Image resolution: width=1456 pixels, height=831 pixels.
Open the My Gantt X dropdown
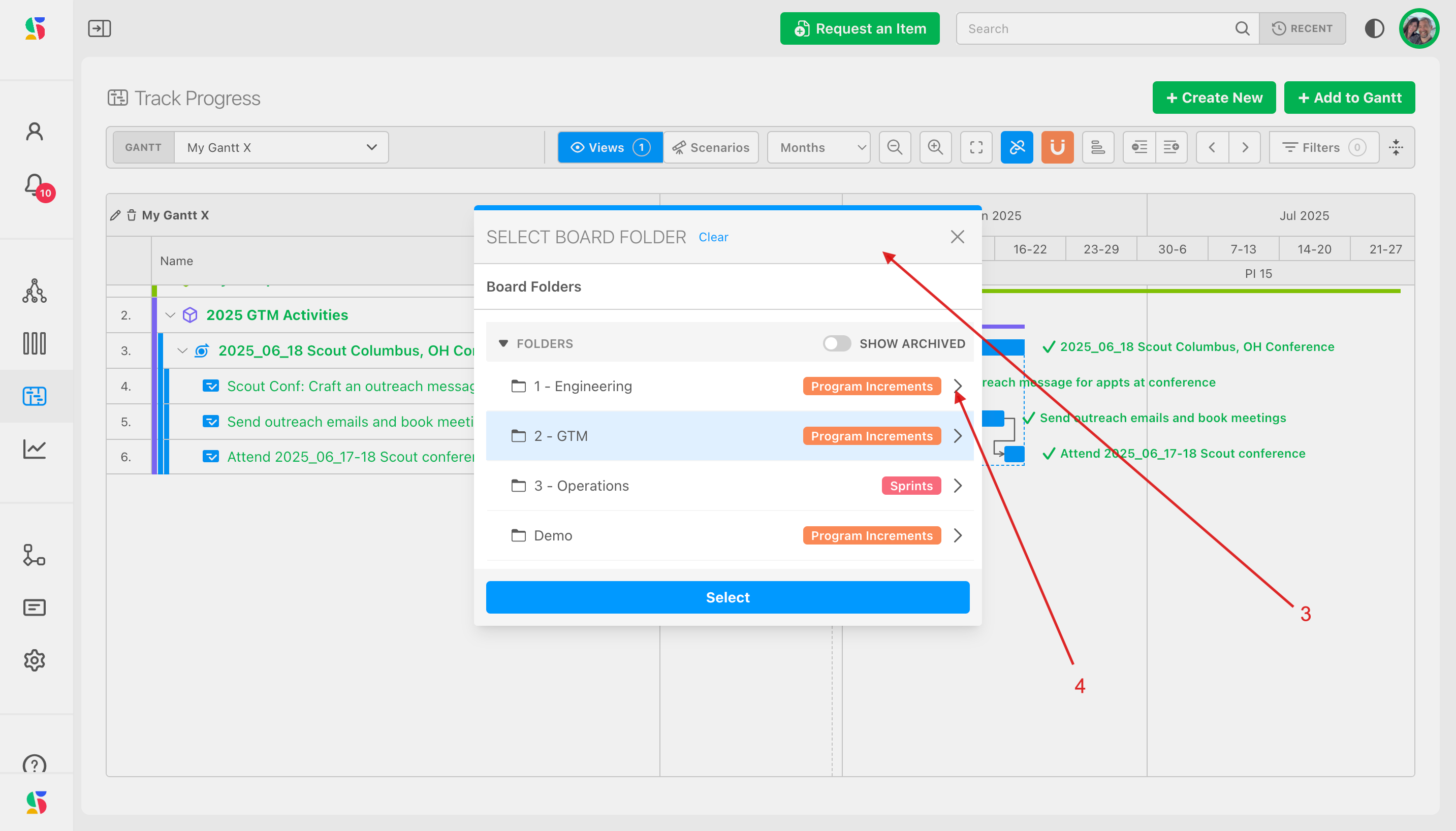tap(281, 147)
